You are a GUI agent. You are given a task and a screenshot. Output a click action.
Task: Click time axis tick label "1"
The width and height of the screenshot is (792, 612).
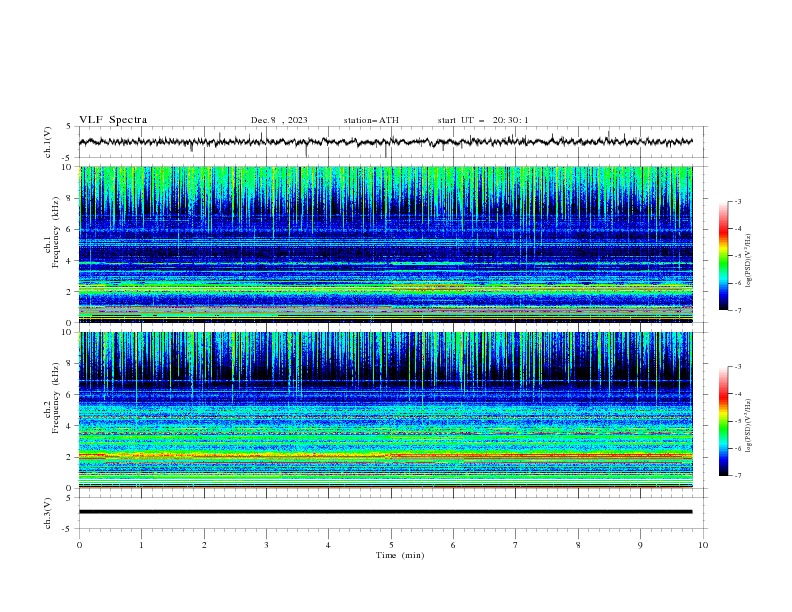(141, 545)
